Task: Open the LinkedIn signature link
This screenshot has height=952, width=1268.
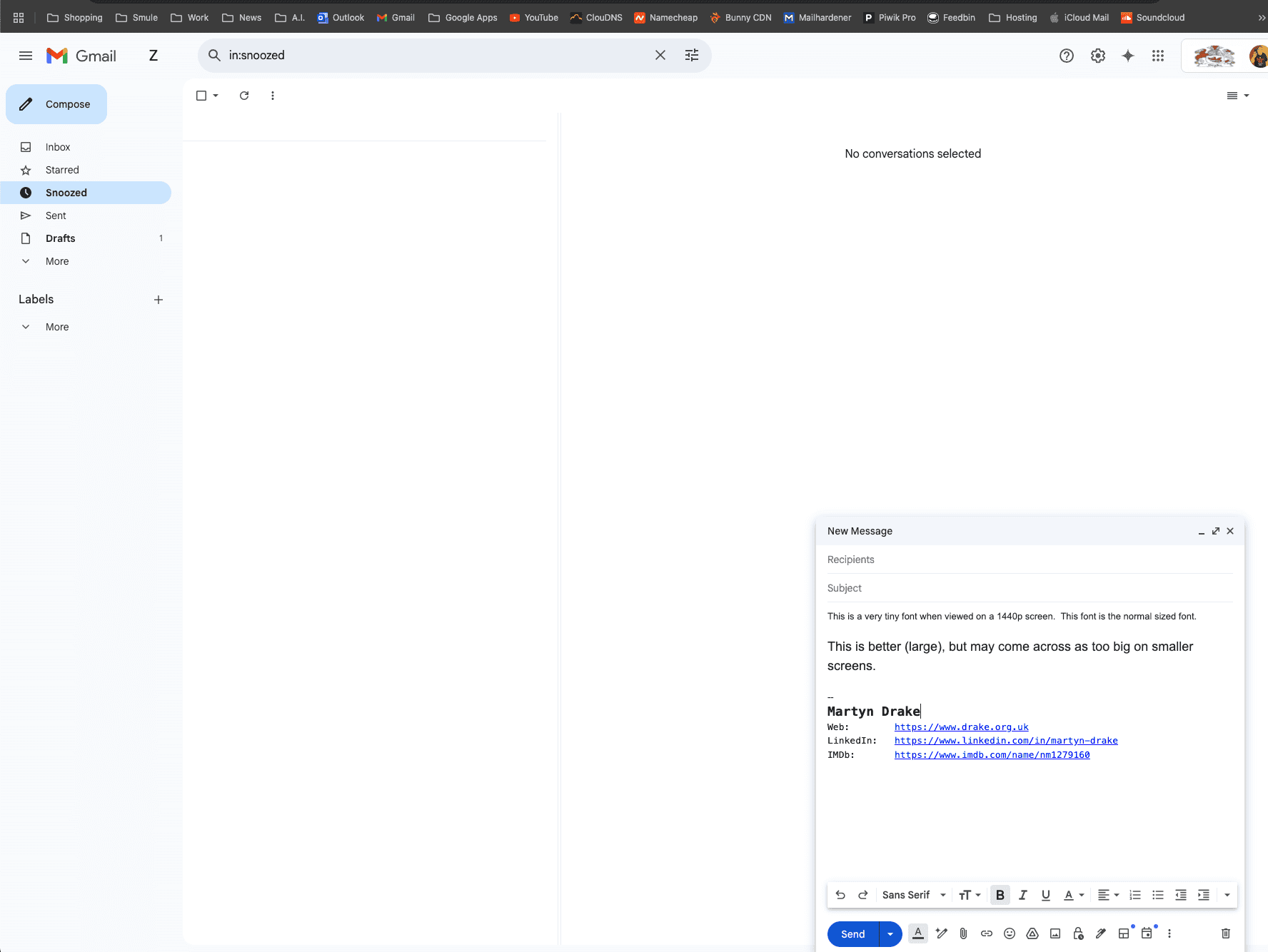Action: (1006, 741)
